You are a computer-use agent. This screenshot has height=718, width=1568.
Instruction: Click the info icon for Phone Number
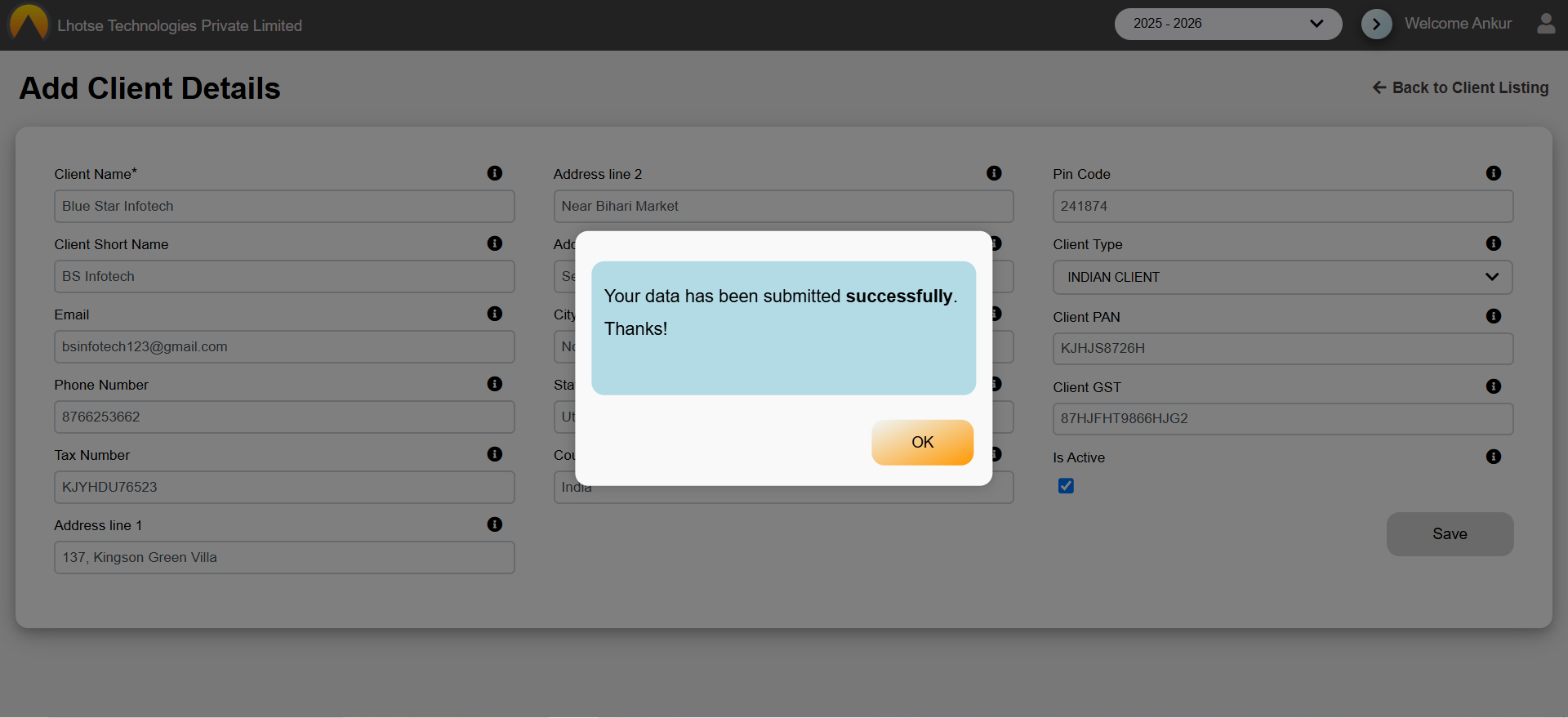pos(495,384)
